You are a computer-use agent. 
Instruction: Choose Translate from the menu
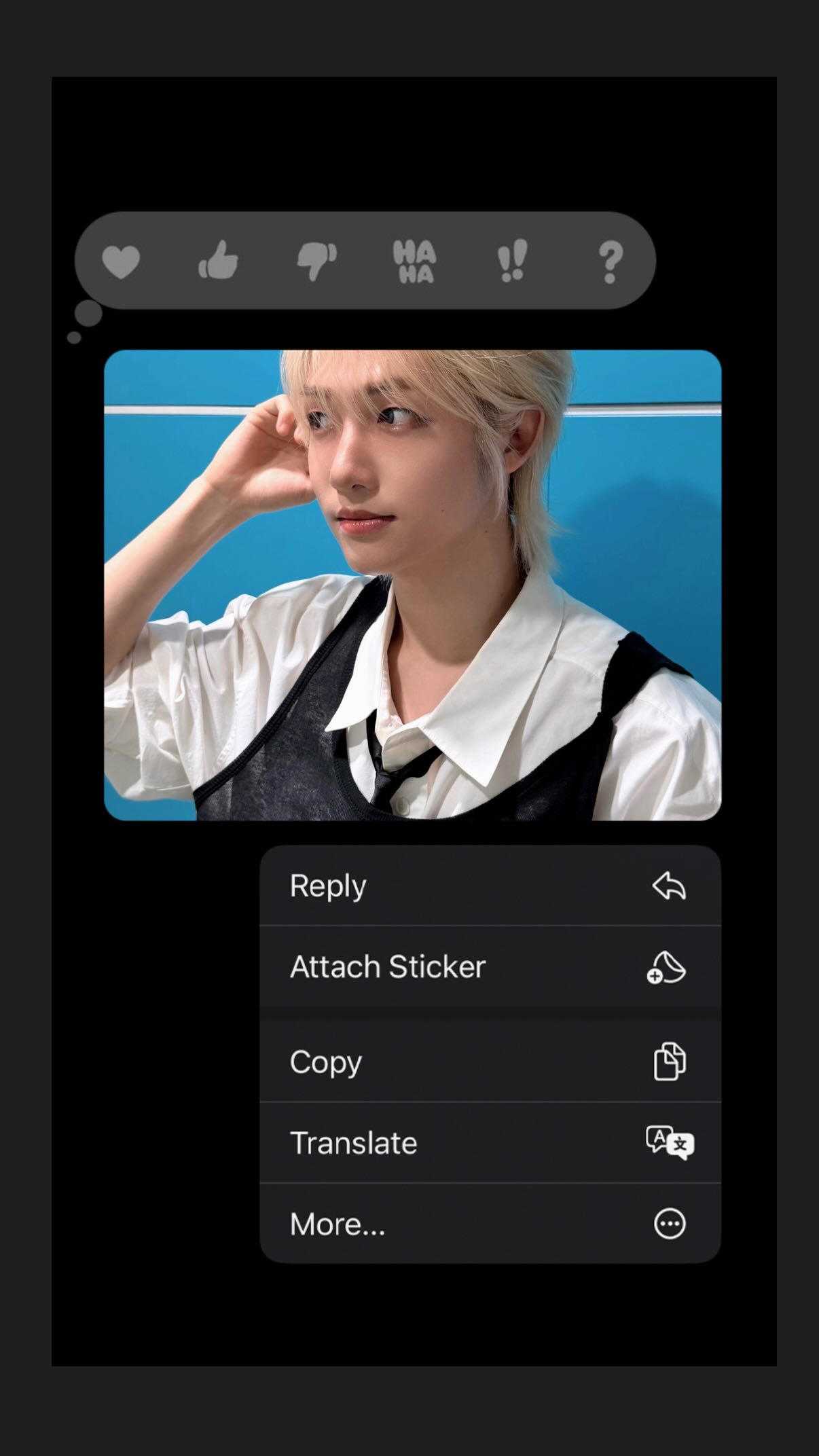click(x=354, y=1142)
